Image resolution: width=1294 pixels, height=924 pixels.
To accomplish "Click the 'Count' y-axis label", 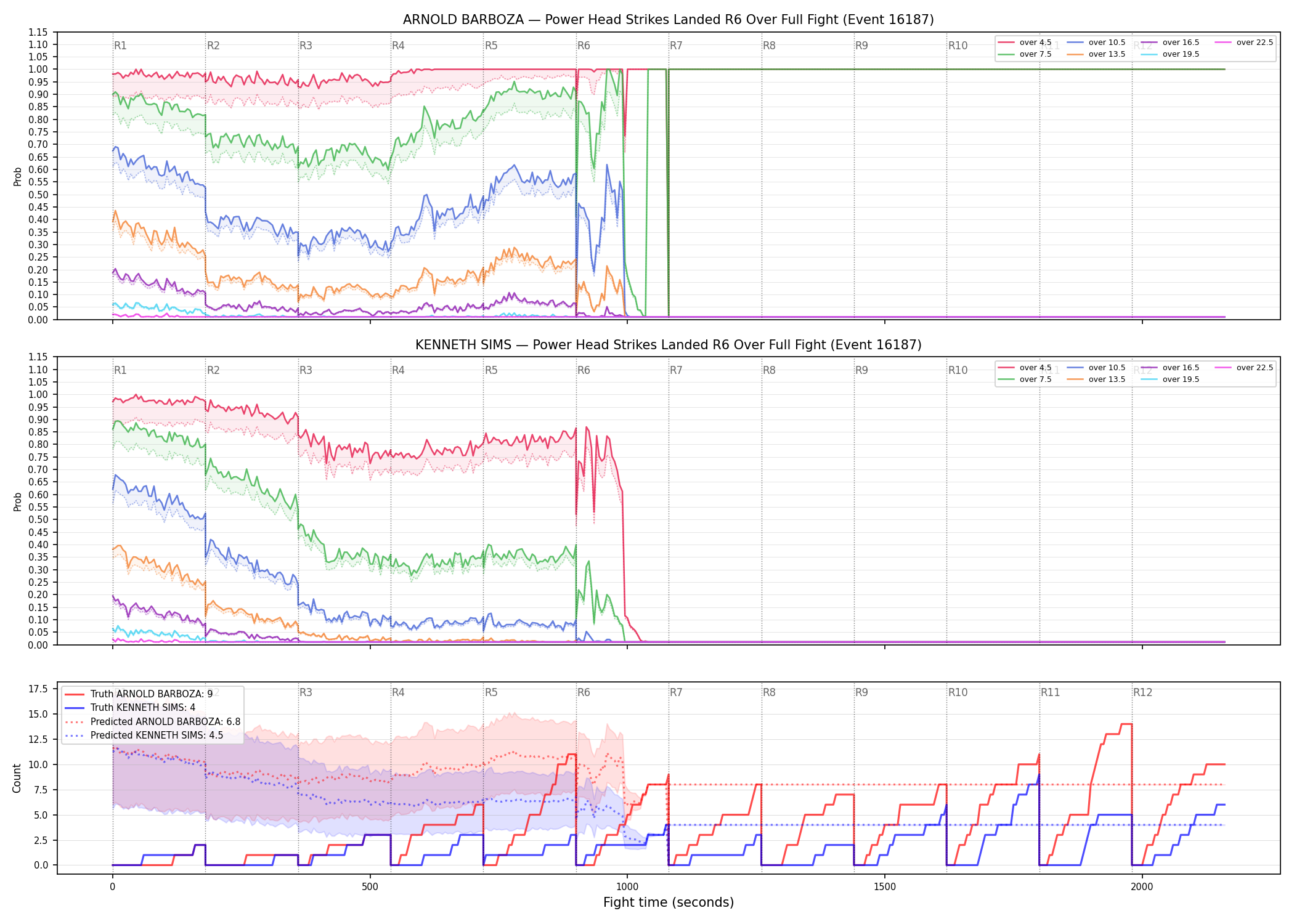I will pyautogui.click(x=17, y=778).
